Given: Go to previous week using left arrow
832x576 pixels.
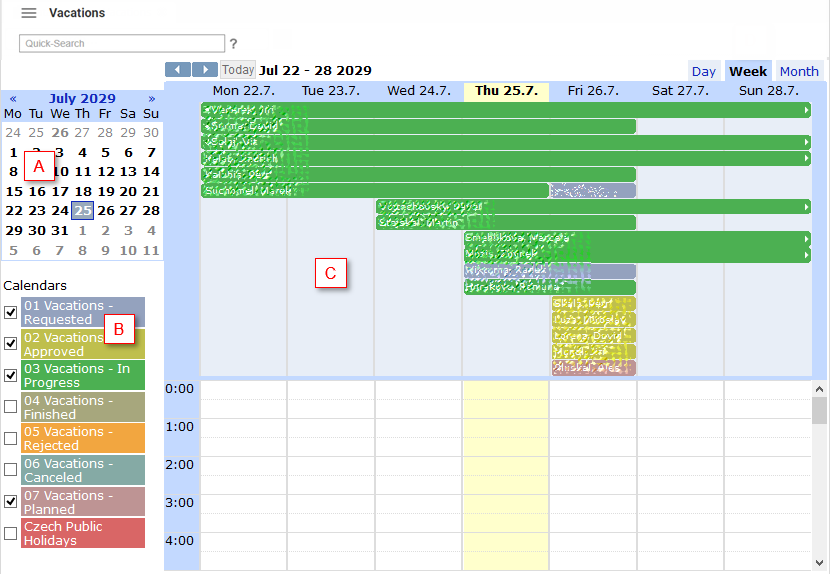Looking at the screenshot, I should point(178,69).
